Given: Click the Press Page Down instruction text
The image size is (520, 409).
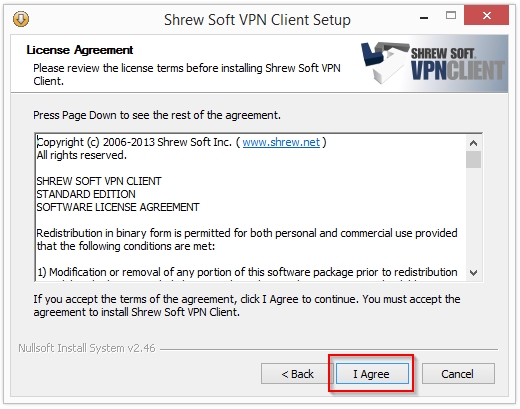Looking at the screenshot, I should click(157, 115).
